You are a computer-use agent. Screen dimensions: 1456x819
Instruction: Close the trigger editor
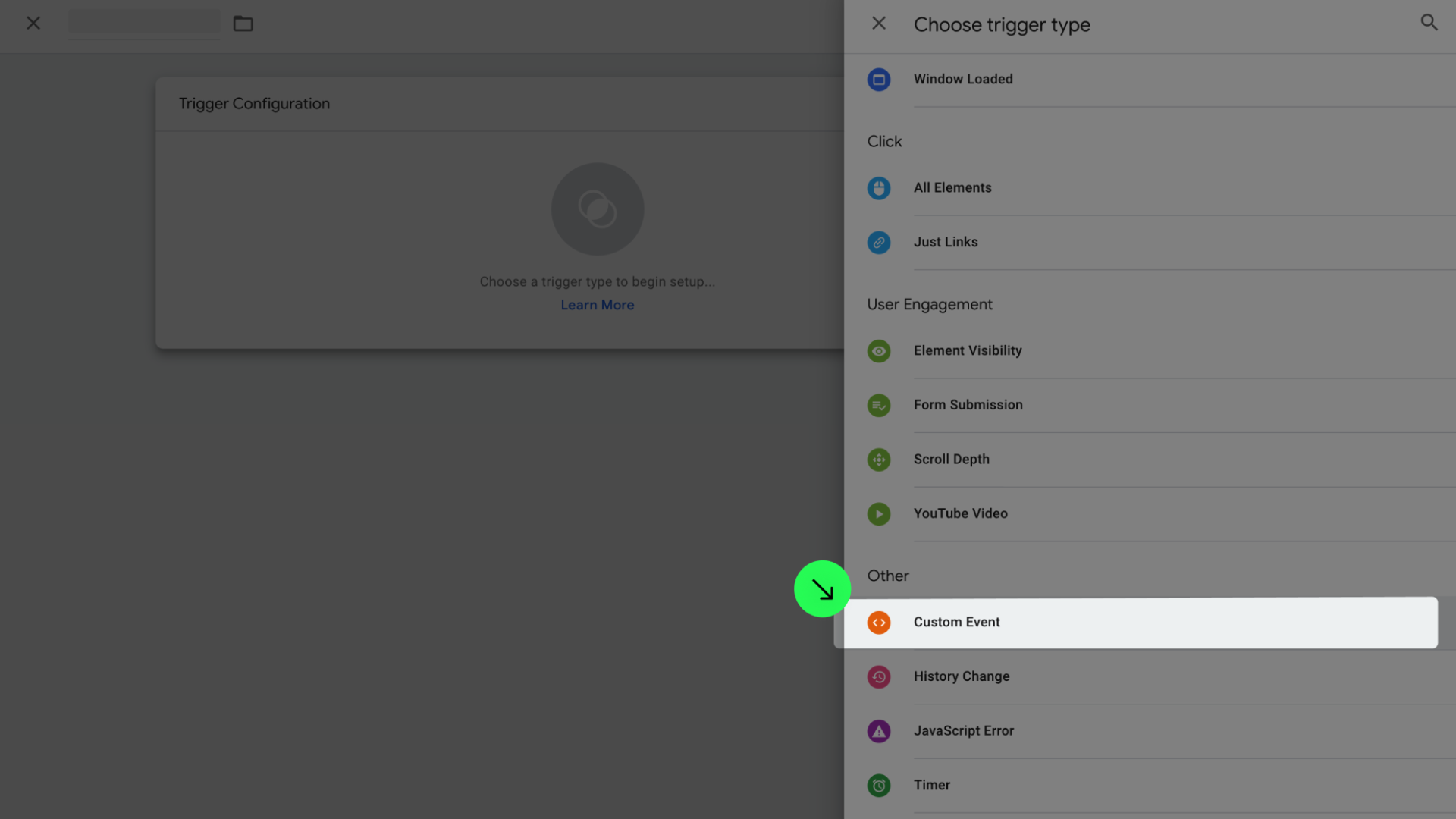pos(33,24)
